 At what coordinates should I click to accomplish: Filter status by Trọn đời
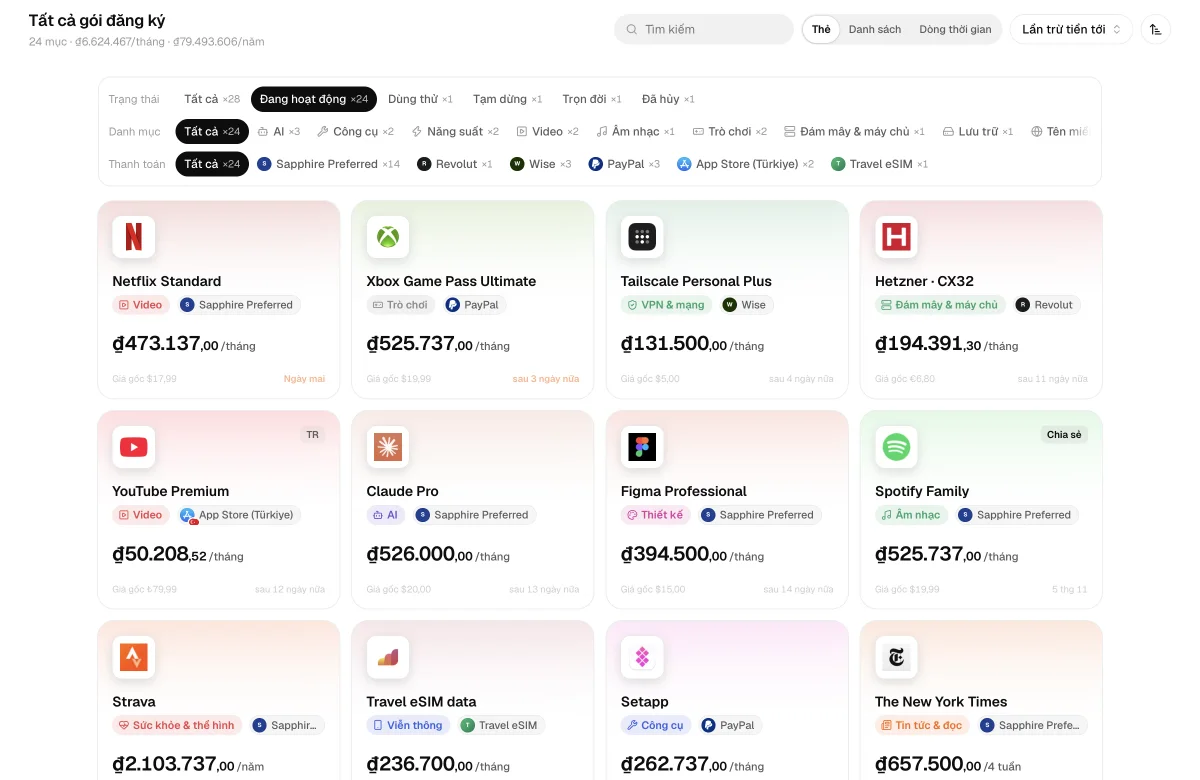[x=592, y=99]
